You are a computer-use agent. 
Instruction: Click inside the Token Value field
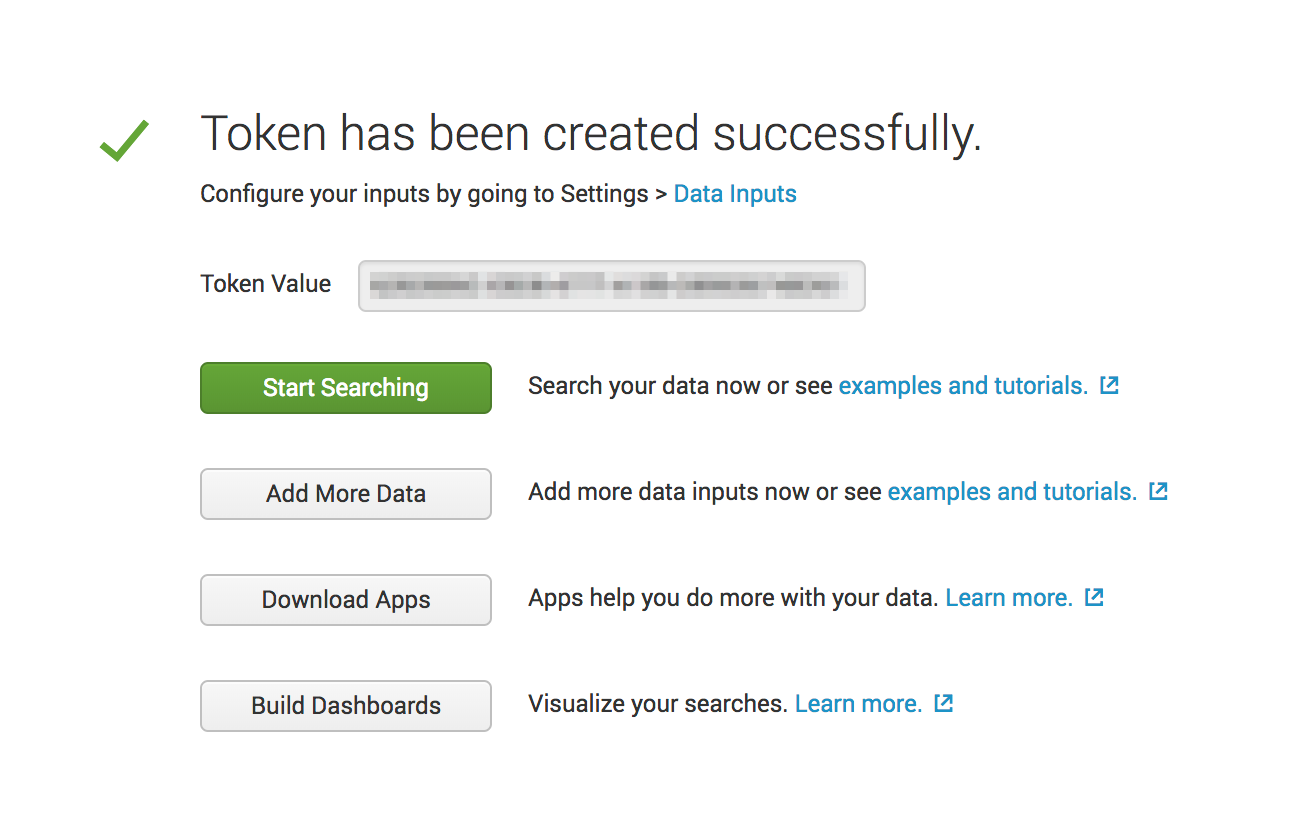[612, 286]
